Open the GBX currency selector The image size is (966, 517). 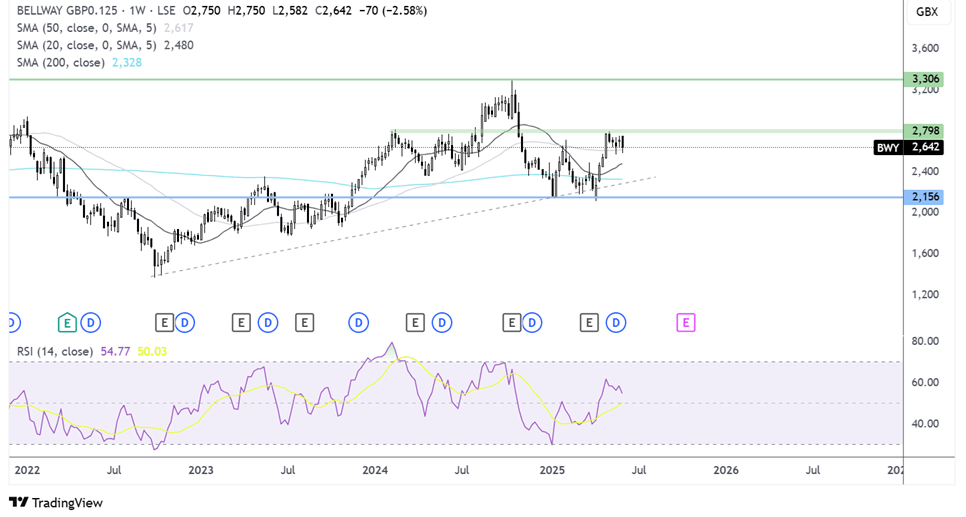click(x=927, y=12)
